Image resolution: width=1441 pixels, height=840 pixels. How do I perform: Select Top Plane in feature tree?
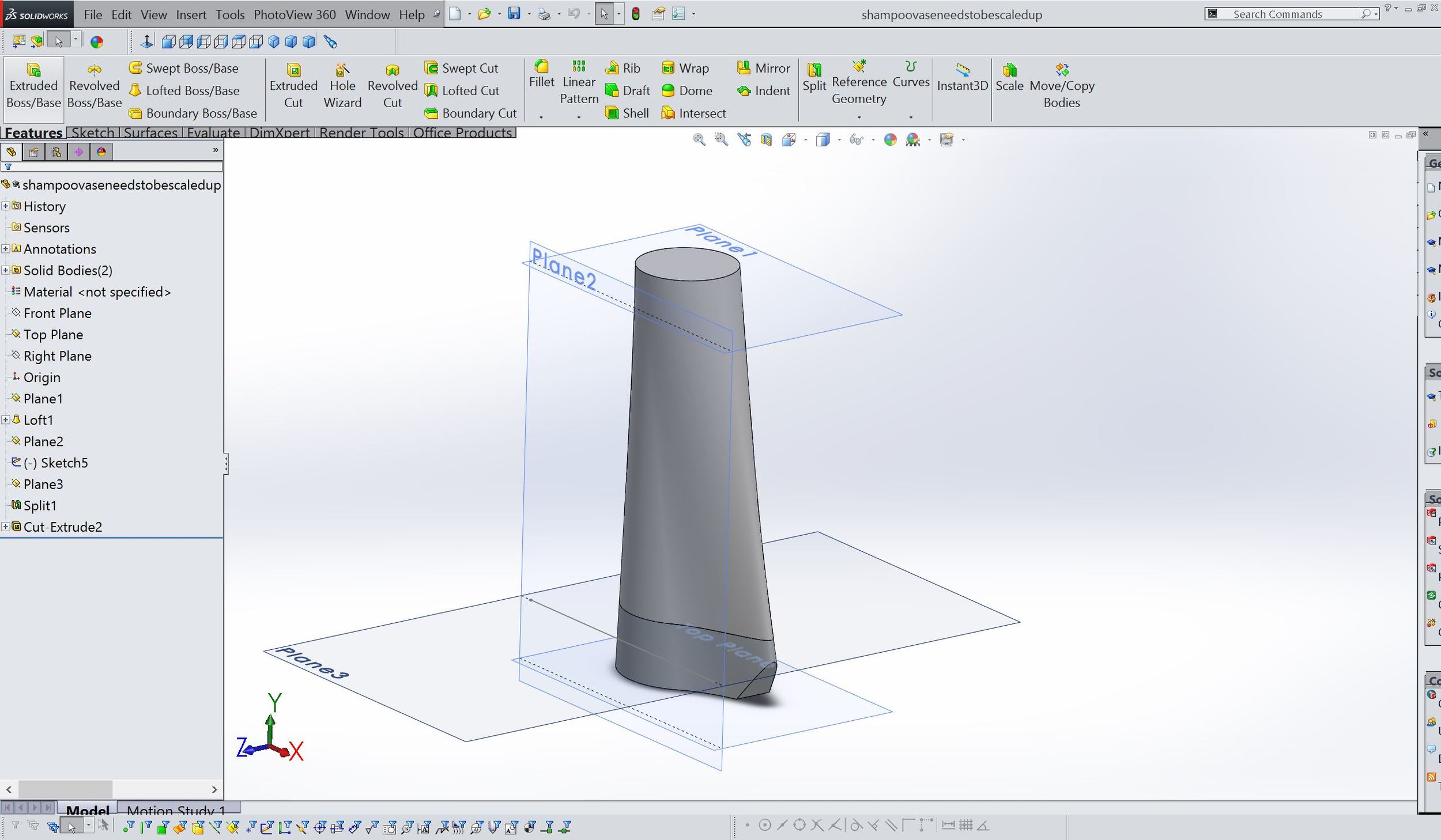pos(53,334)
